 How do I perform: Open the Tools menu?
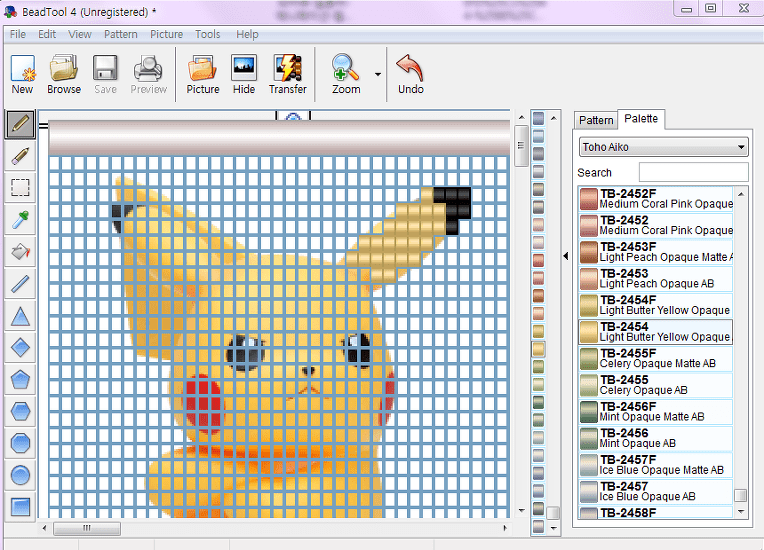point(208,34)
